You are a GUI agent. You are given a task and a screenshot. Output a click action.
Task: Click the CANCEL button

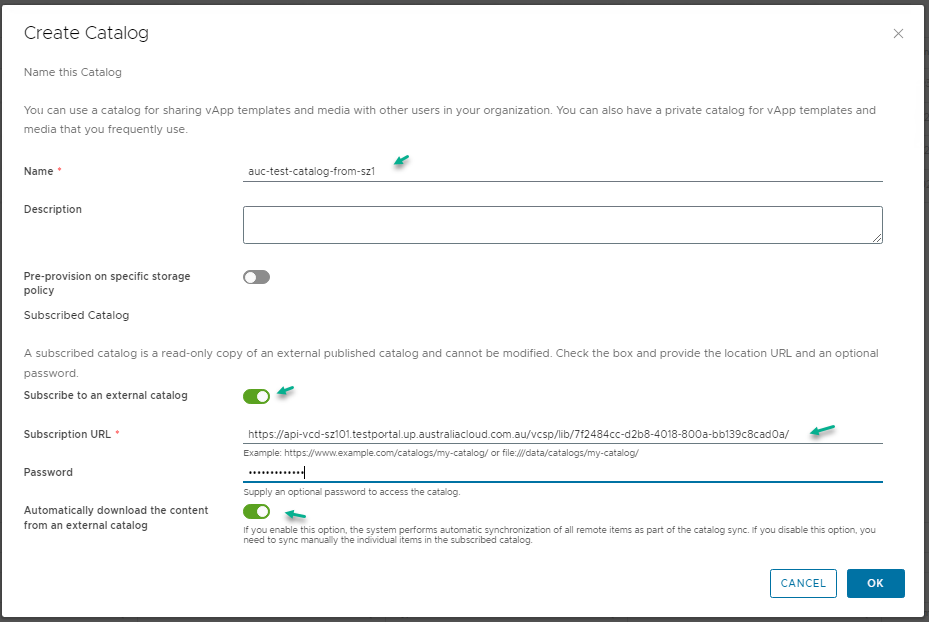pos(803,583)
